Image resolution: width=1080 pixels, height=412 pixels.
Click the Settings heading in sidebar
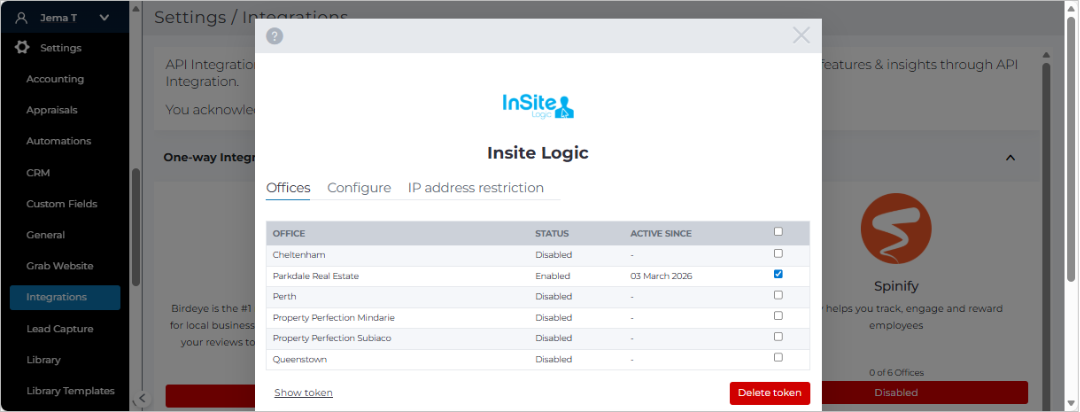tap(61, 48)
